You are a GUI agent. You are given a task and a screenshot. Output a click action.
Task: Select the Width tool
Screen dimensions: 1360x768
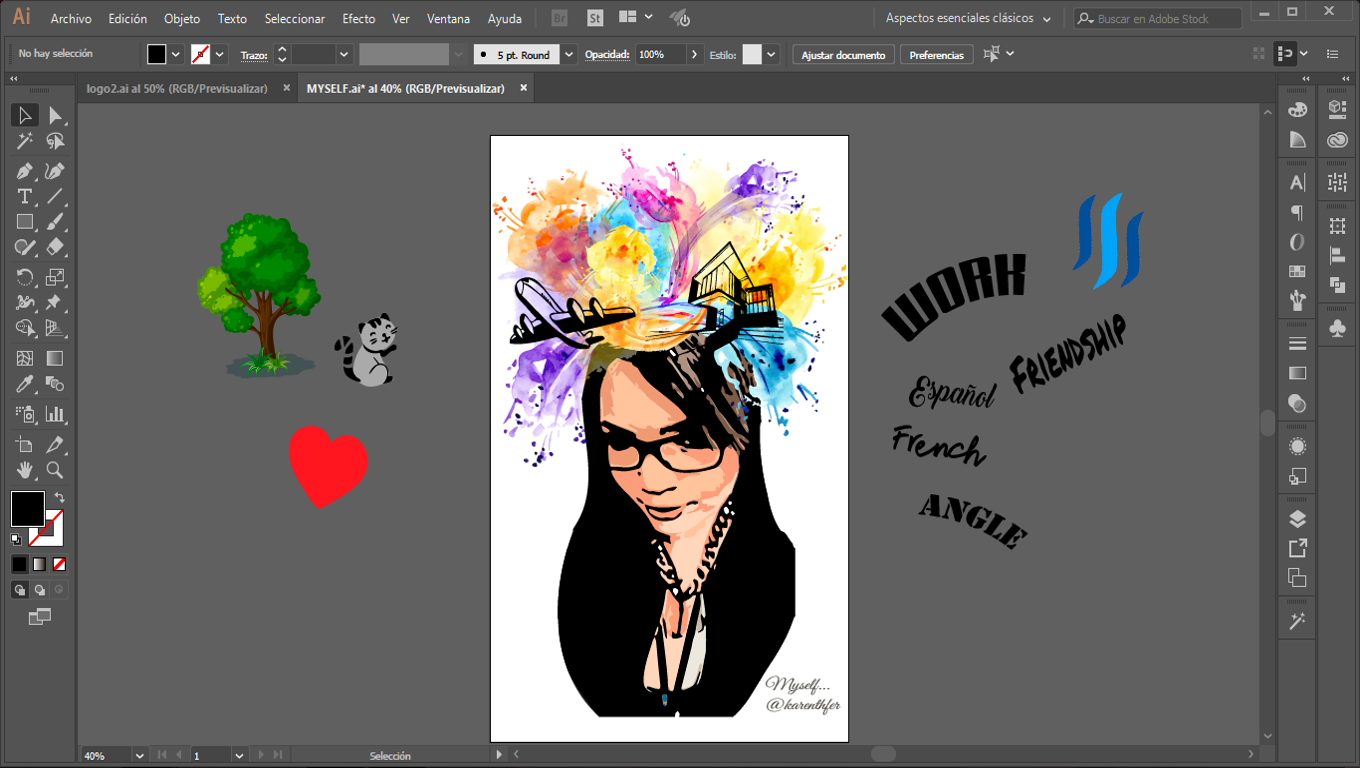point(25,302)
